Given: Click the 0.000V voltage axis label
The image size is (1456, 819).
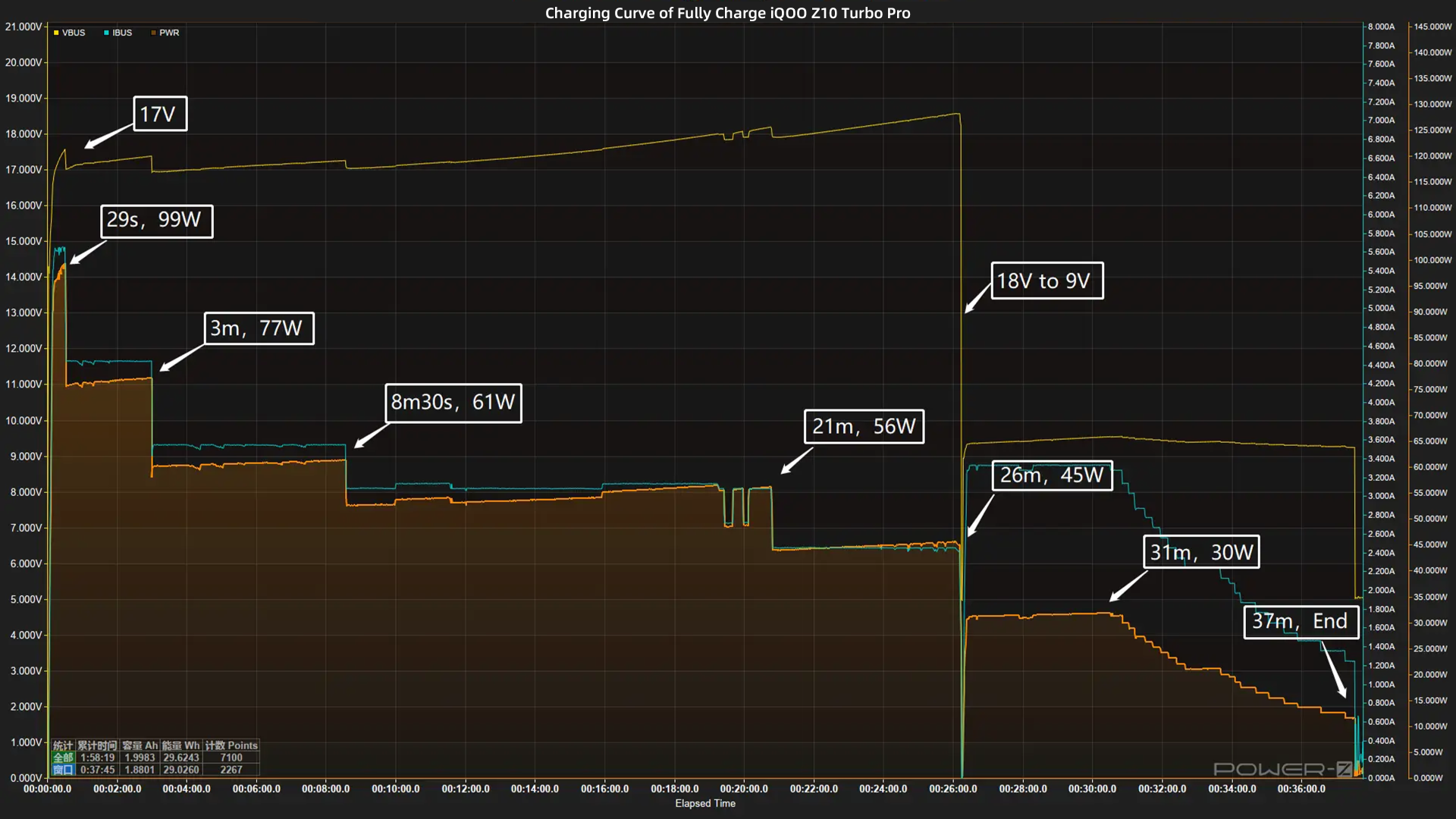Looking at the screenshot, I should pyautogui.click(x=25, y=778).
